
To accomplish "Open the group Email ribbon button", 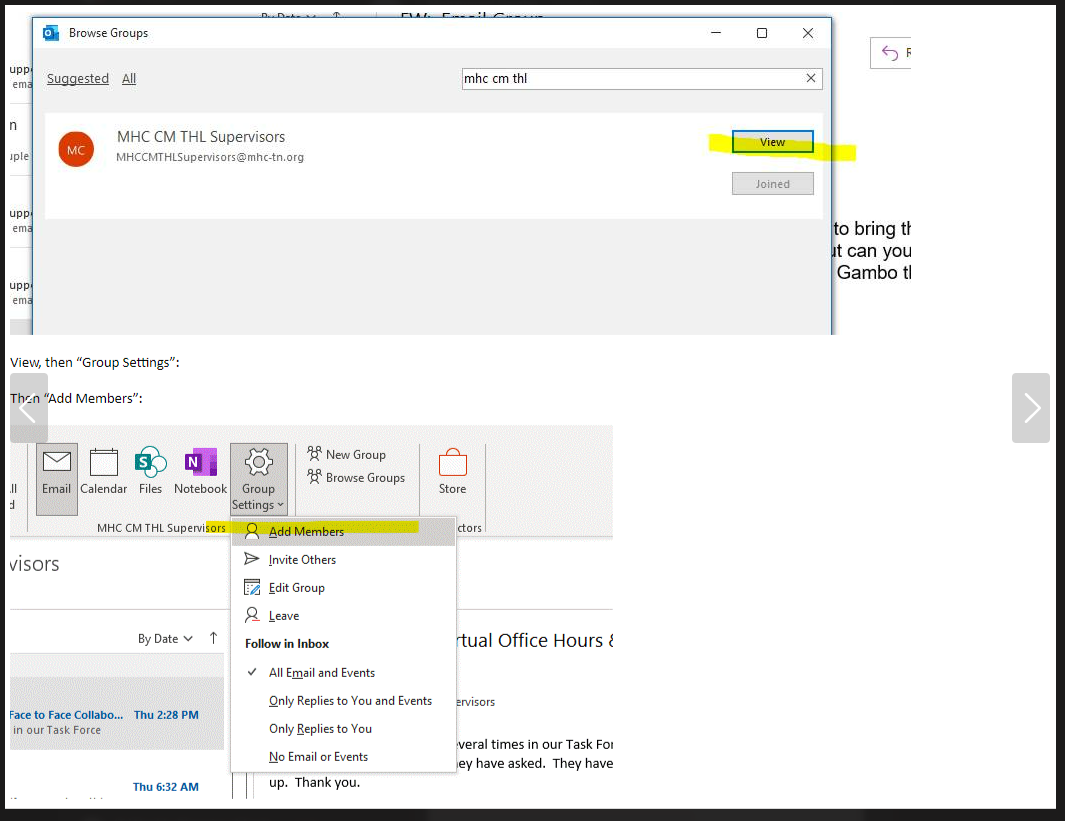I will tap(56, 479).
